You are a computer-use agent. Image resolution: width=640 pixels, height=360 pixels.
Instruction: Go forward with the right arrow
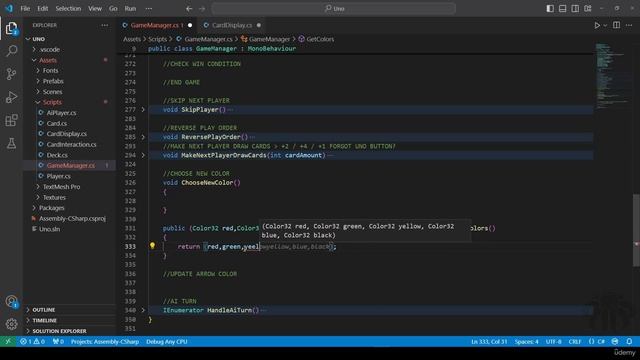click(x=202, y=8)
